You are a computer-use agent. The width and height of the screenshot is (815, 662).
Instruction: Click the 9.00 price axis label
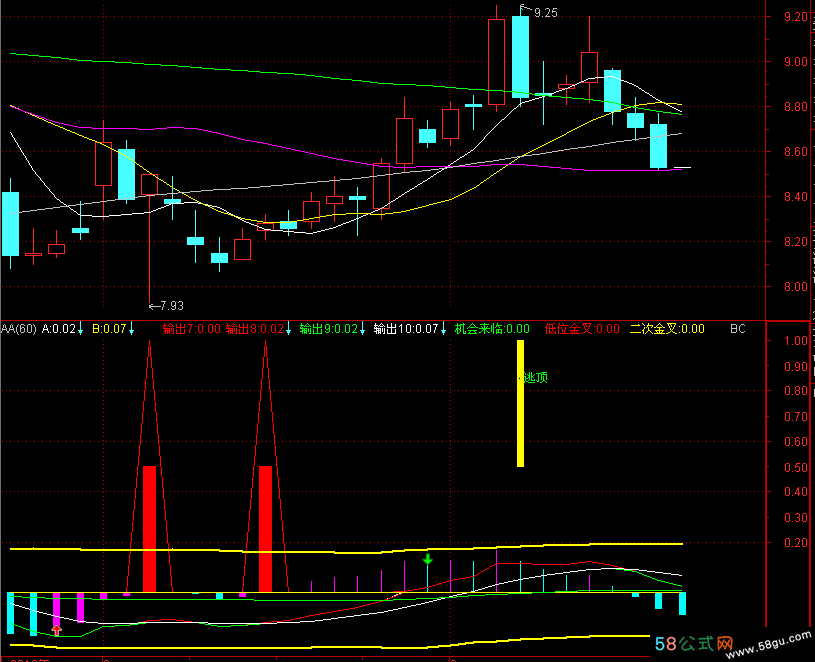[x=796, y=62]
